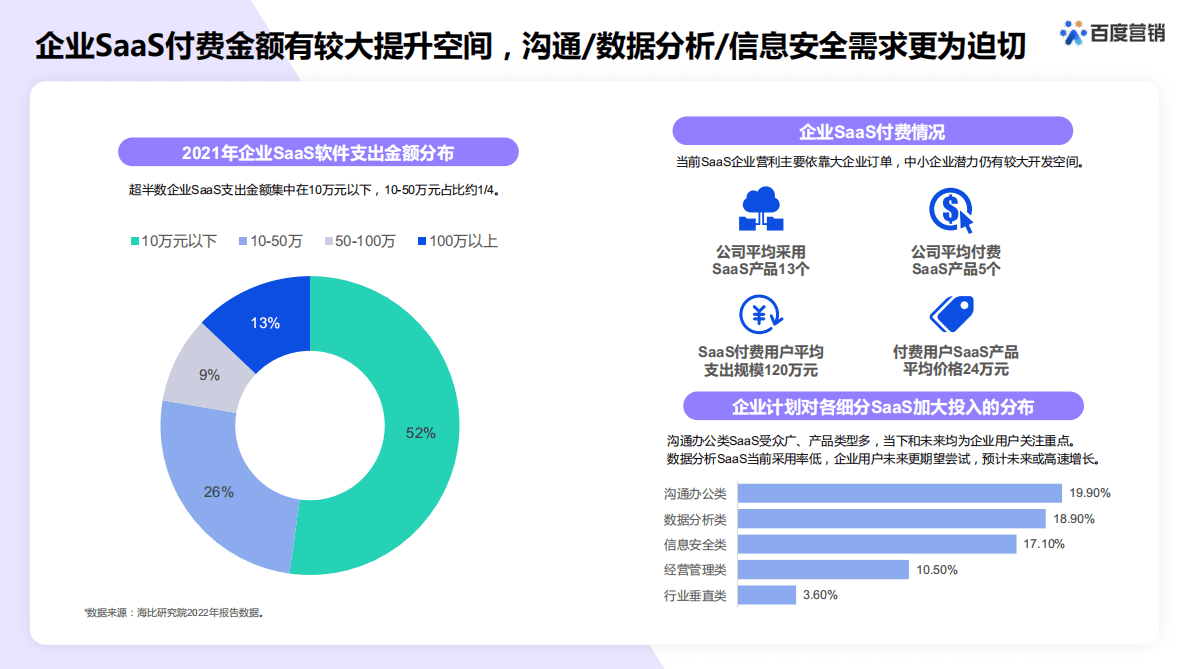Expand the 企业SaaS付费情况 section header
The image size is (1190, 669).
(873, 130)
